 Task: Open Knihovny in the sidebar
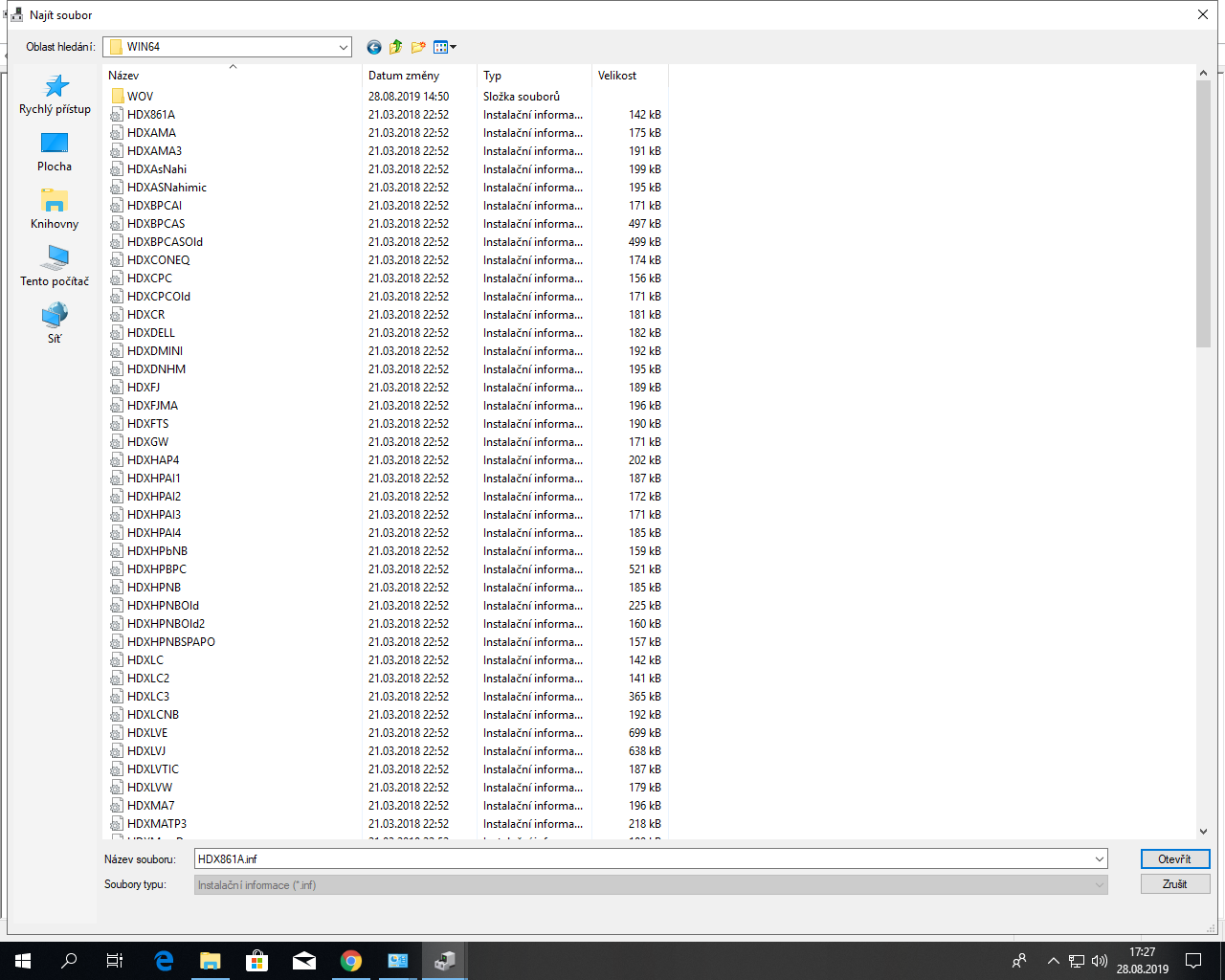tap(55, 210)
